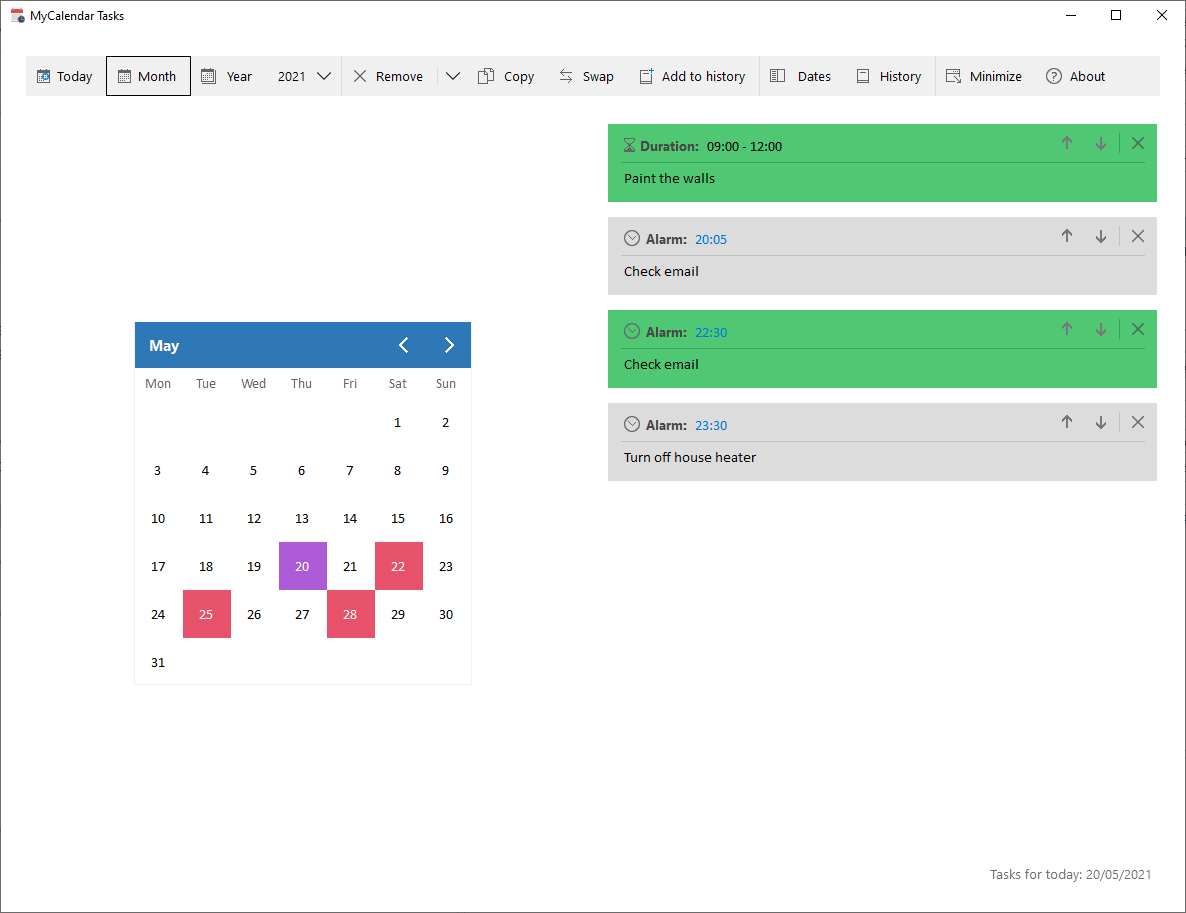Click the Remove button

point(388,77)
